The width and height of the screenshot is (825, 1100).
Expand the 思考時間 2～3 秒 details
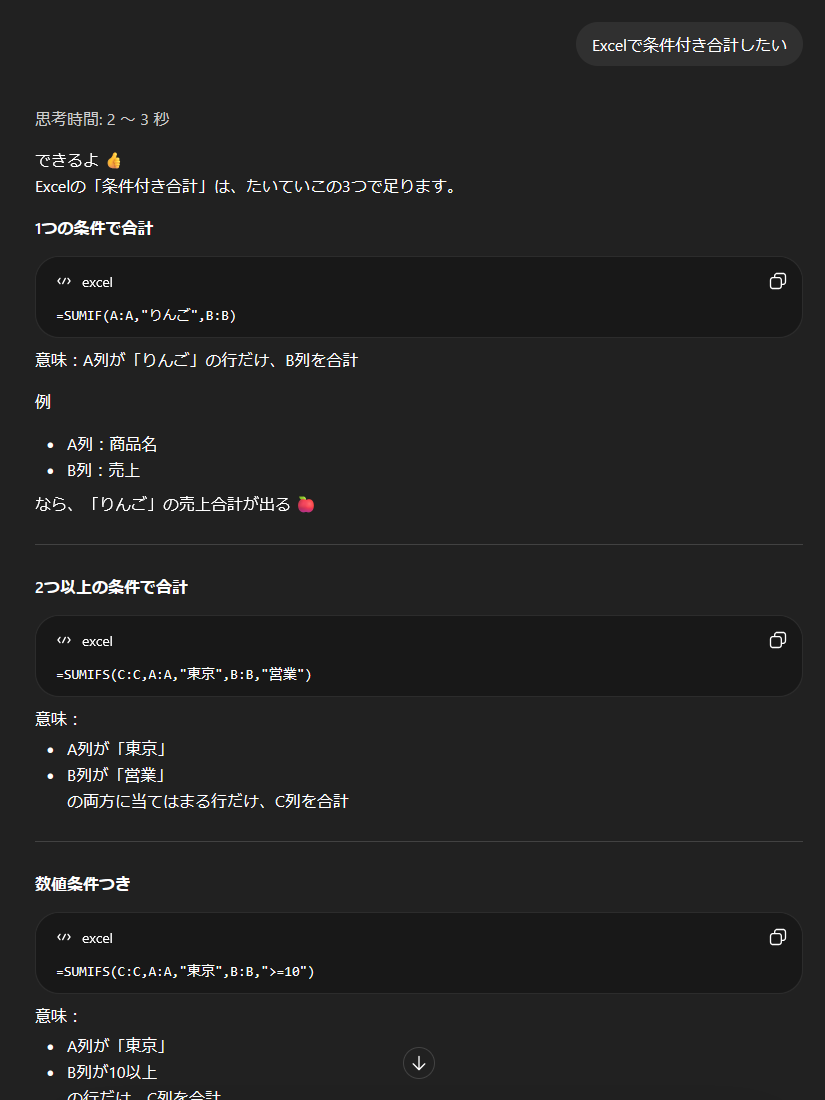tap(102, 119)
